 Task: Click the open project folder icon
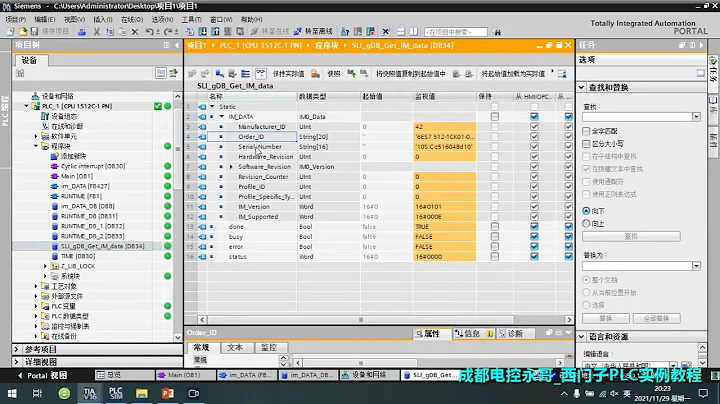tap(22, 32)
